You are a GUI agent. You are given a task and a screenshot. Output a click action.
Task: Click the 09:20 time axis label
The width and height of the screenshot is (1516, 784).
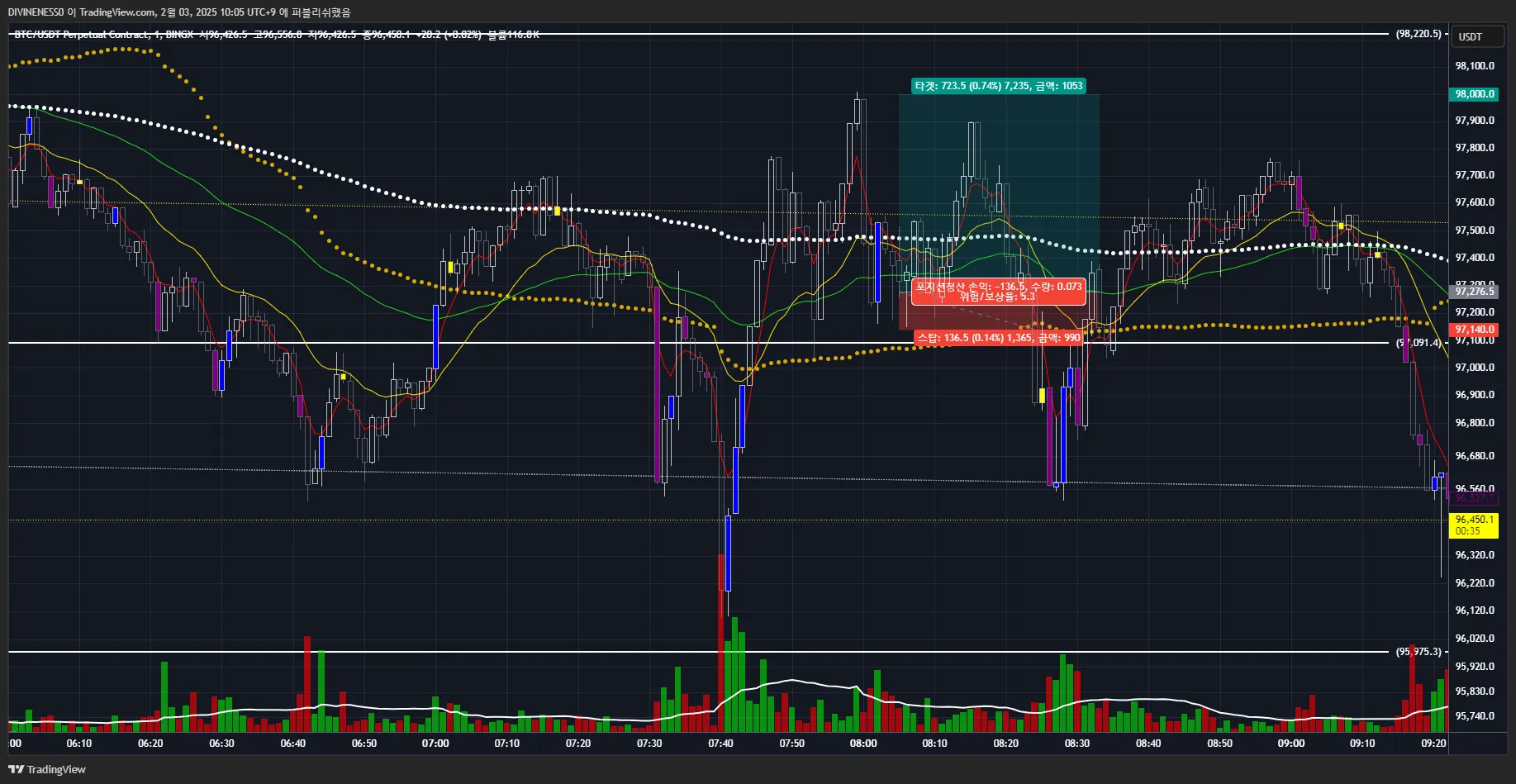click(1433, 744)
